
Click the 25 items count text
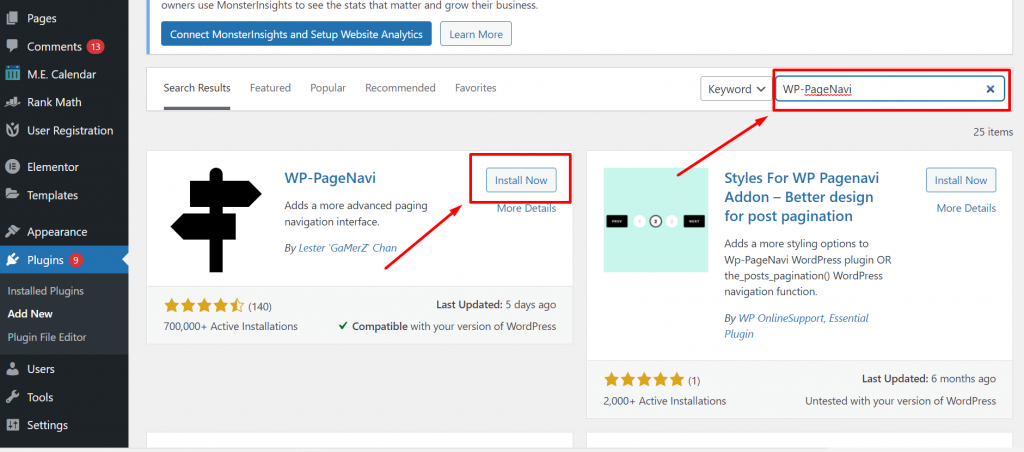click(x=993, y=132)
